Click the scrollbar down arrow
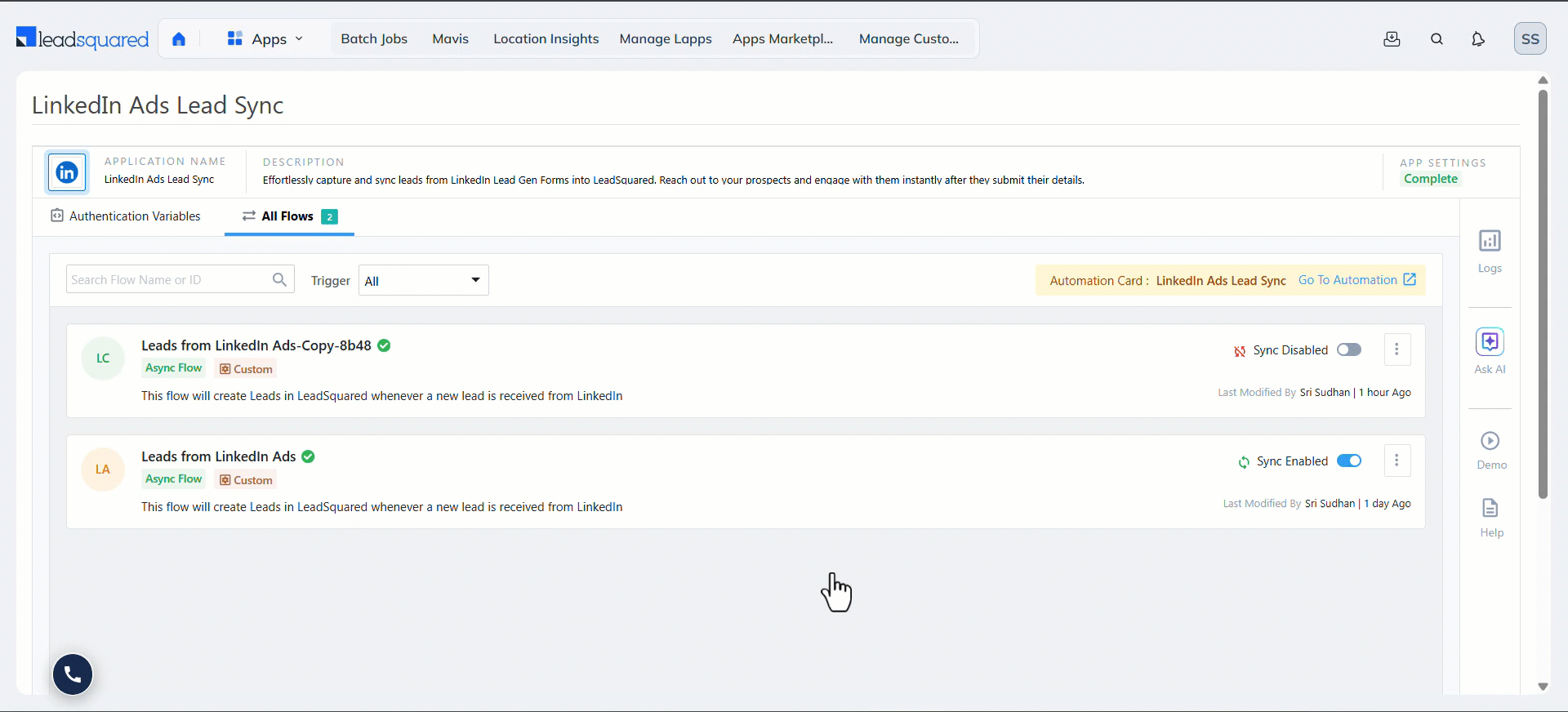The width and height of the screenshot is (1568, 712). [x=1543, y=687]
